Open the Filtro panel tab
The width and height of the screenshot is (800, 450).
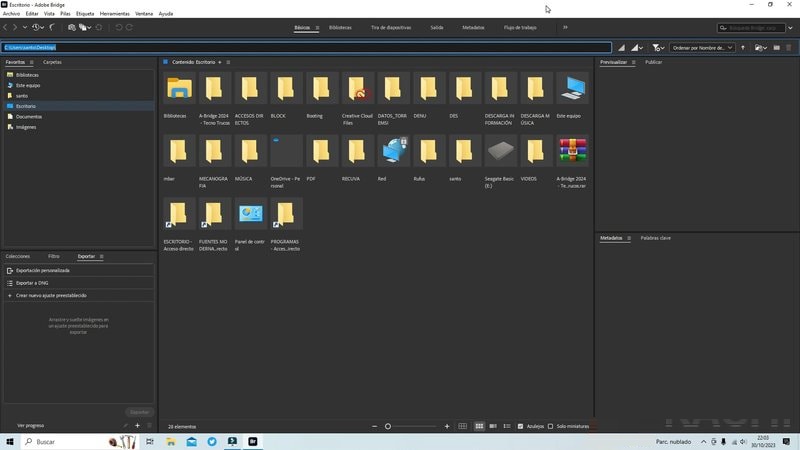tap(54, 256)
